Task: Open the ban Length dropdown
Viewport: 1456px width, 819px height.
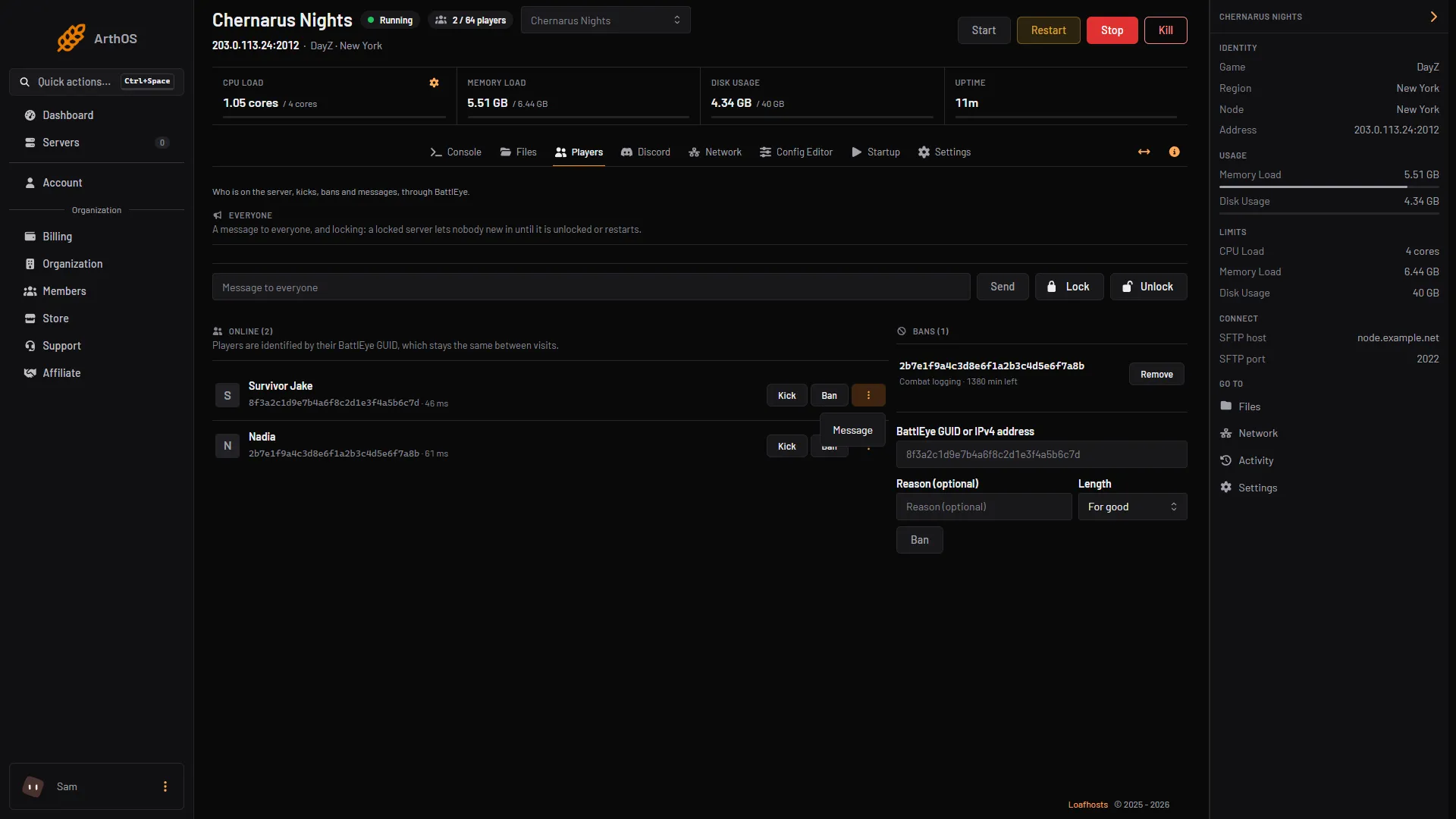Action: [x=1132, y=507]
